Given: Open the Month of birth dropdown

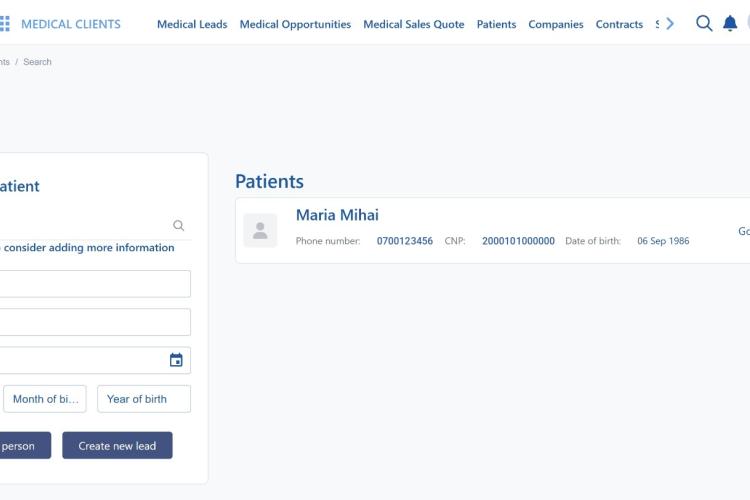Looking at the screenshot, I should (45, 399).
